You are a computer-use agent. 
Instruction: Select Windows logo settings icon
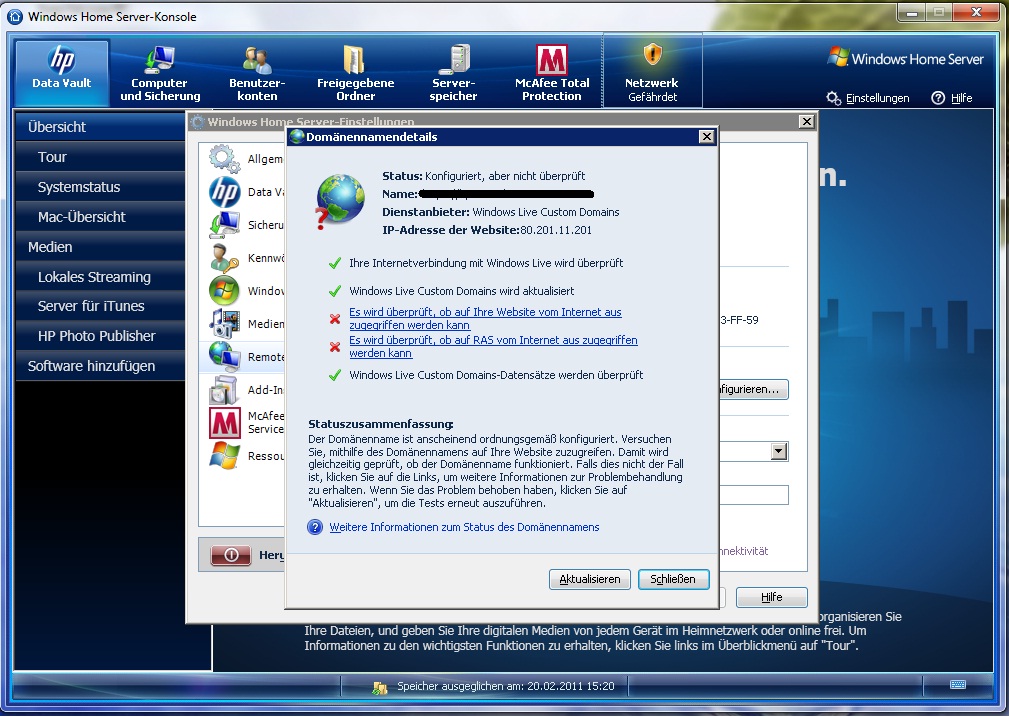(x=224, y=290)
